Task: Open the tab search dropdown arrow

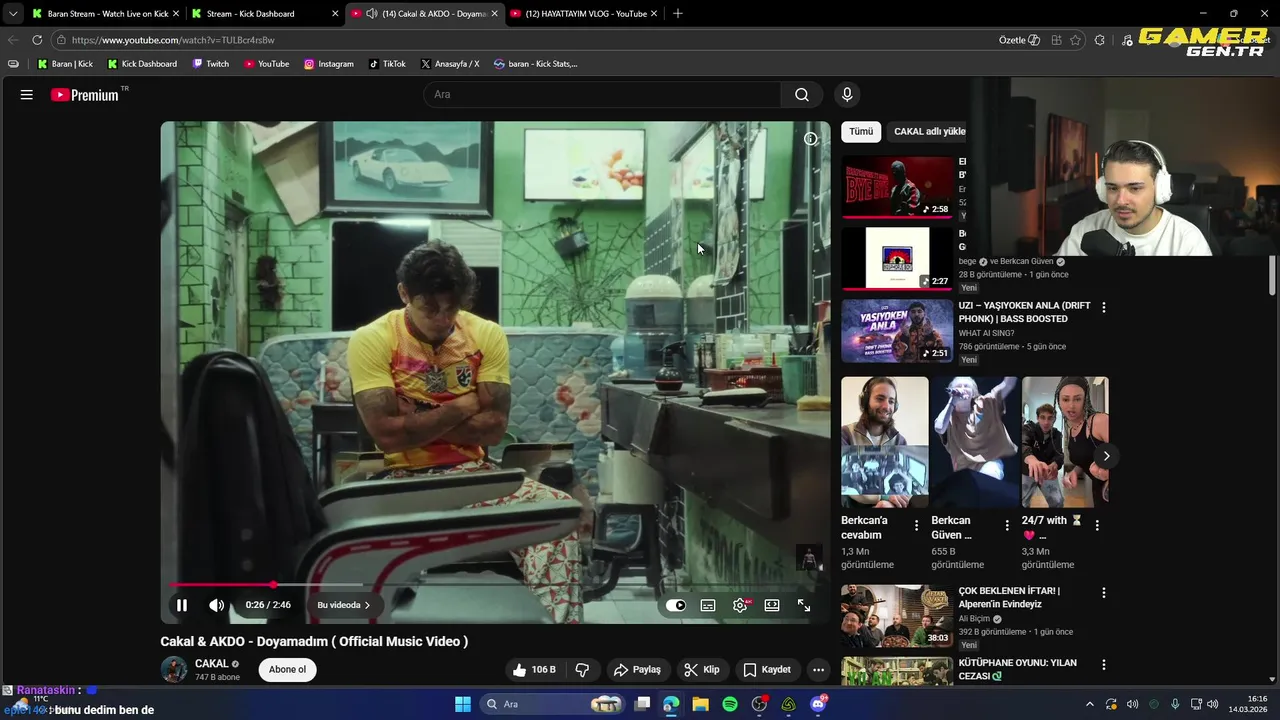Action: click(13, 14)
